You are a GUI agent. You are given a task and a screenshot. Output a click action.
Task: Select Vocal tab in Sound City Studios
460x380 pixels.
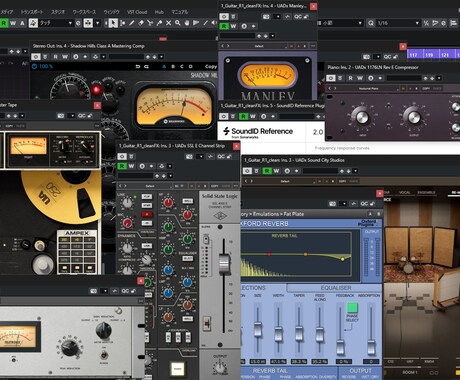click(405, 192)
